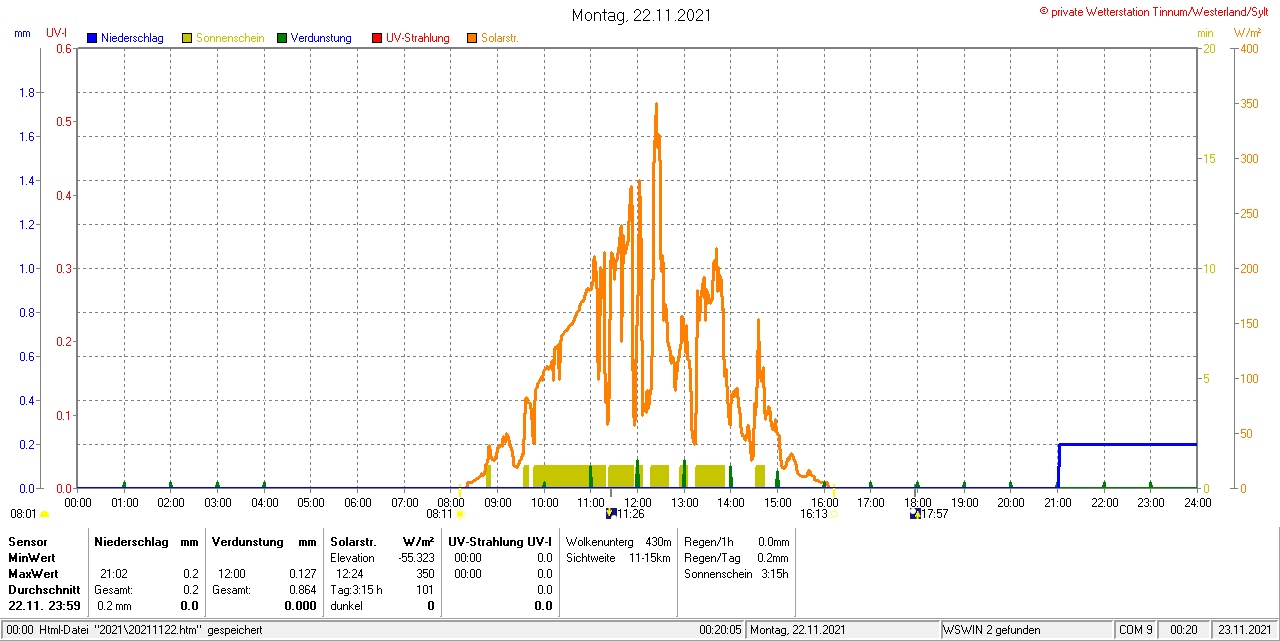Viewport: 1280px width, 641px height.
Task: Click the status bar date Montag, 22.11.2021
Action: [x=798, y=630]
